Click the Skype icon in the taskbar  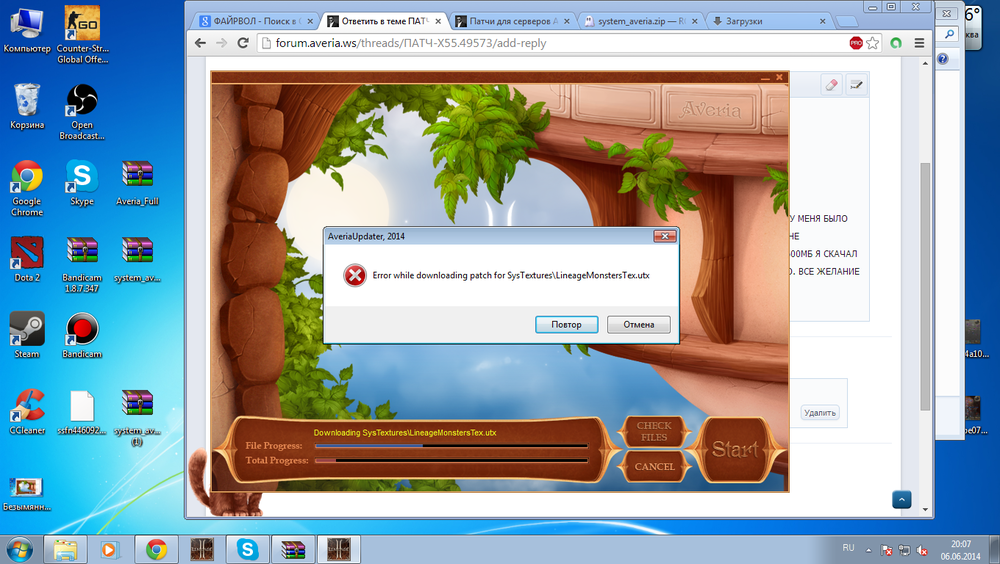[x=243, y=549]
